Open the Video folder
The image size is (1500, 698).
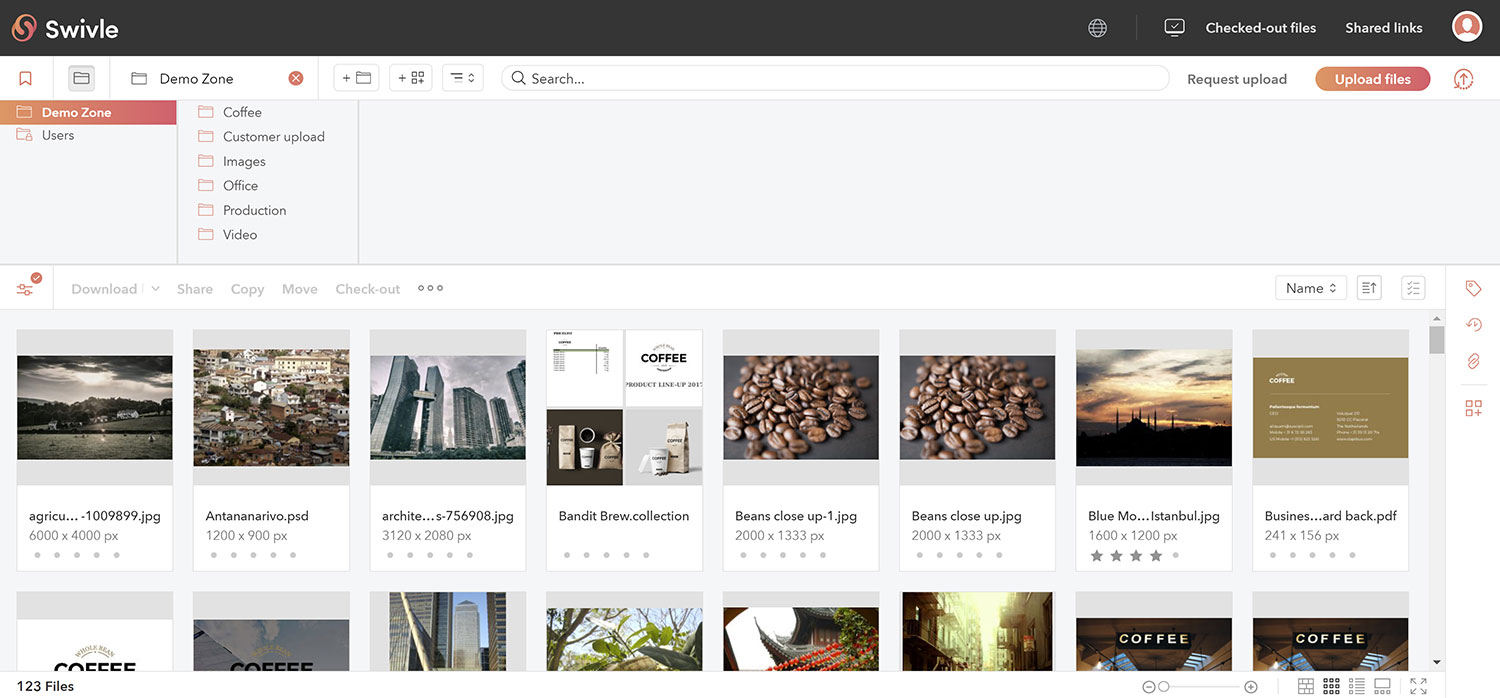coord(240,234)
